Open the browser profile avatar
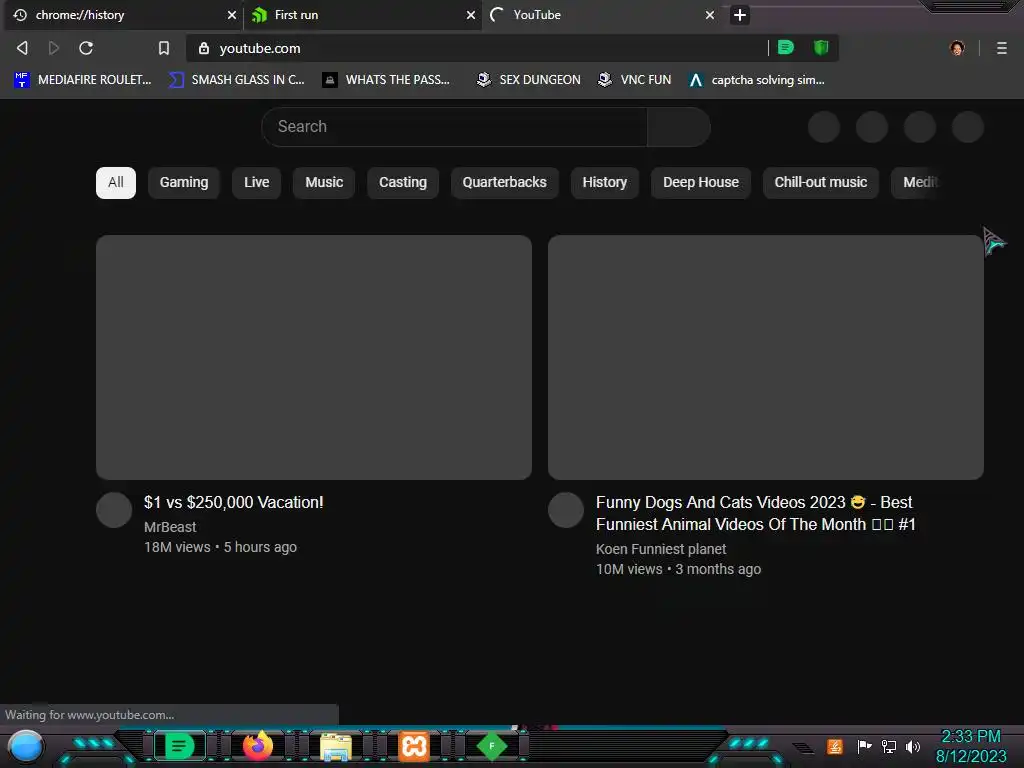 (957, 48)
